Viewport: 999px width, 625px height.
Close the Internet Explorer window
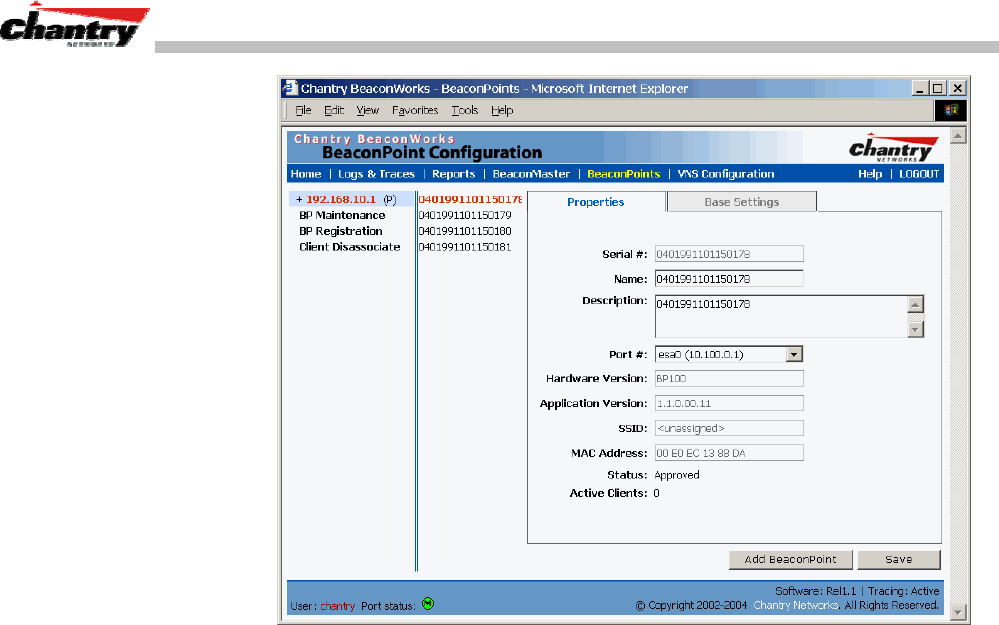(x=958, y=89)
